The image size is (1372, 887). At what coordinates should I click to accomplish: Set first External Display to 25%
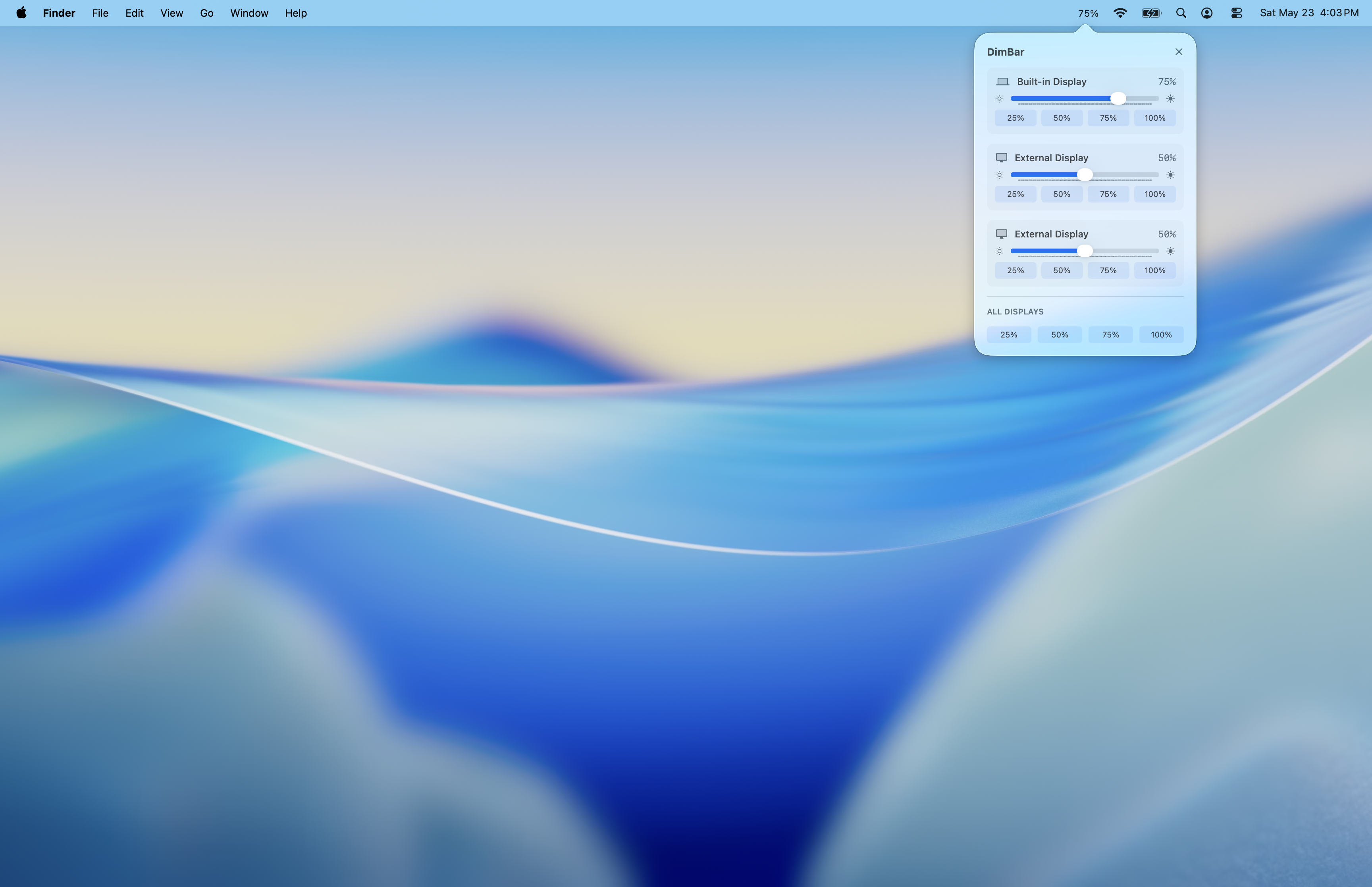tap(1015, 194)
